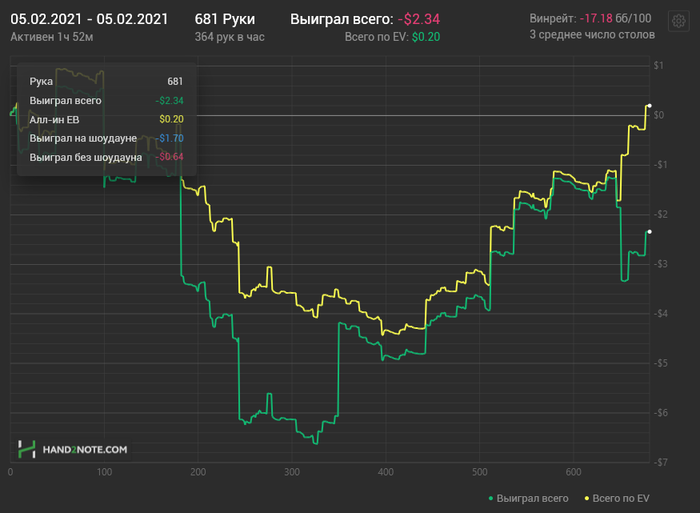Click tooltip 'Выиграл всего' value -$2.34

coord(170,100)
